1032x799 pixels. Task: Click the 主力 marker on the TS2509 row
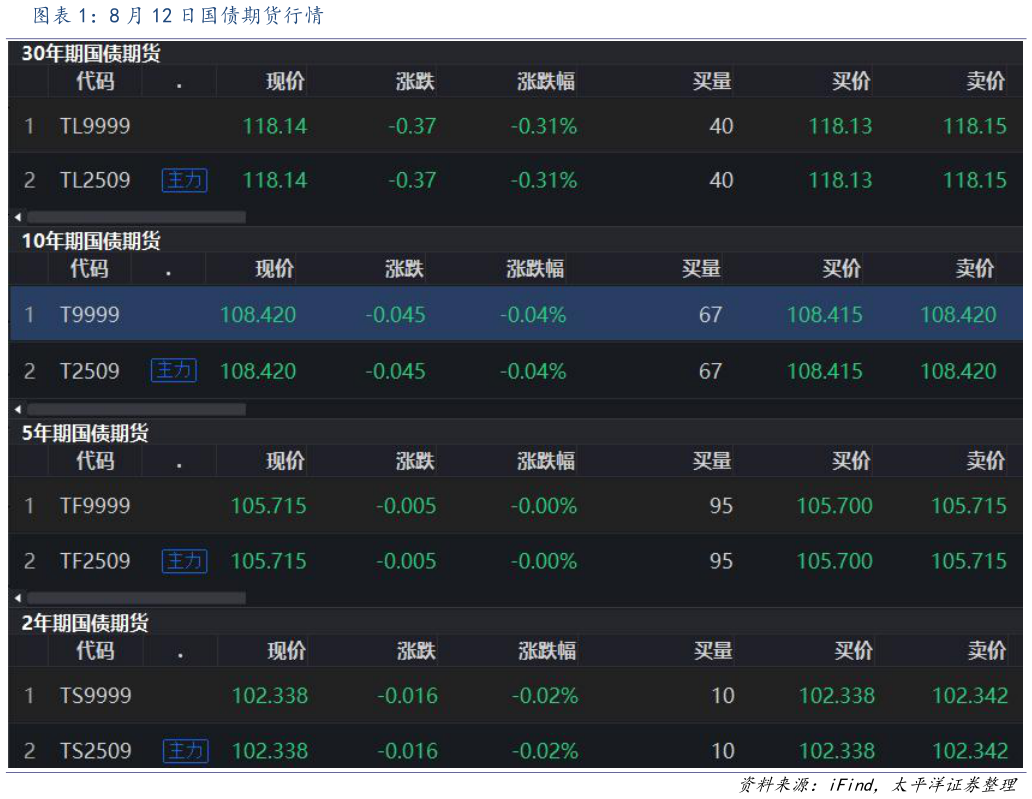pyautogui.click(x=185, y=751)
